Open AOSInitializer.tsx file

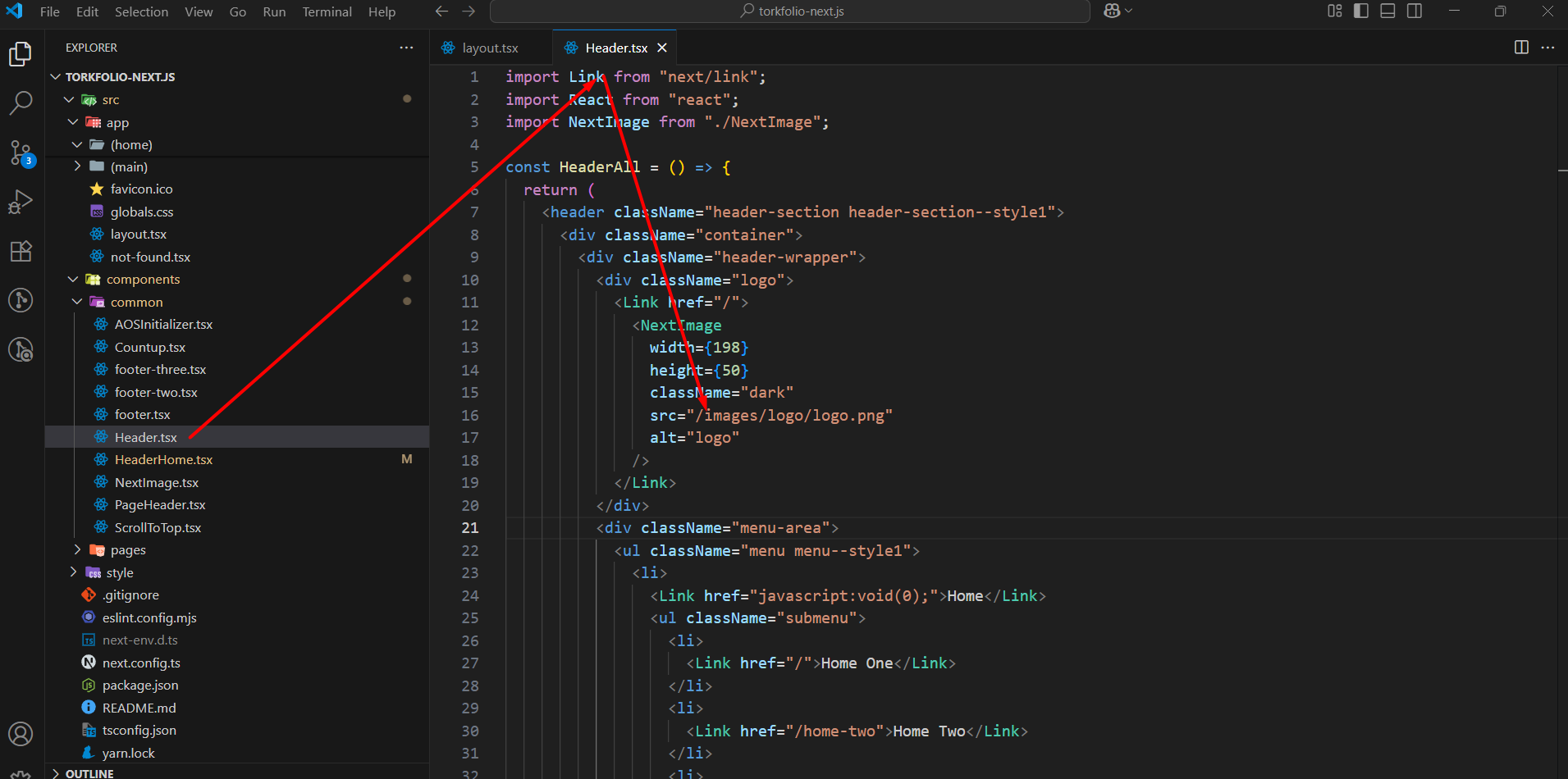tap(237, 324)
